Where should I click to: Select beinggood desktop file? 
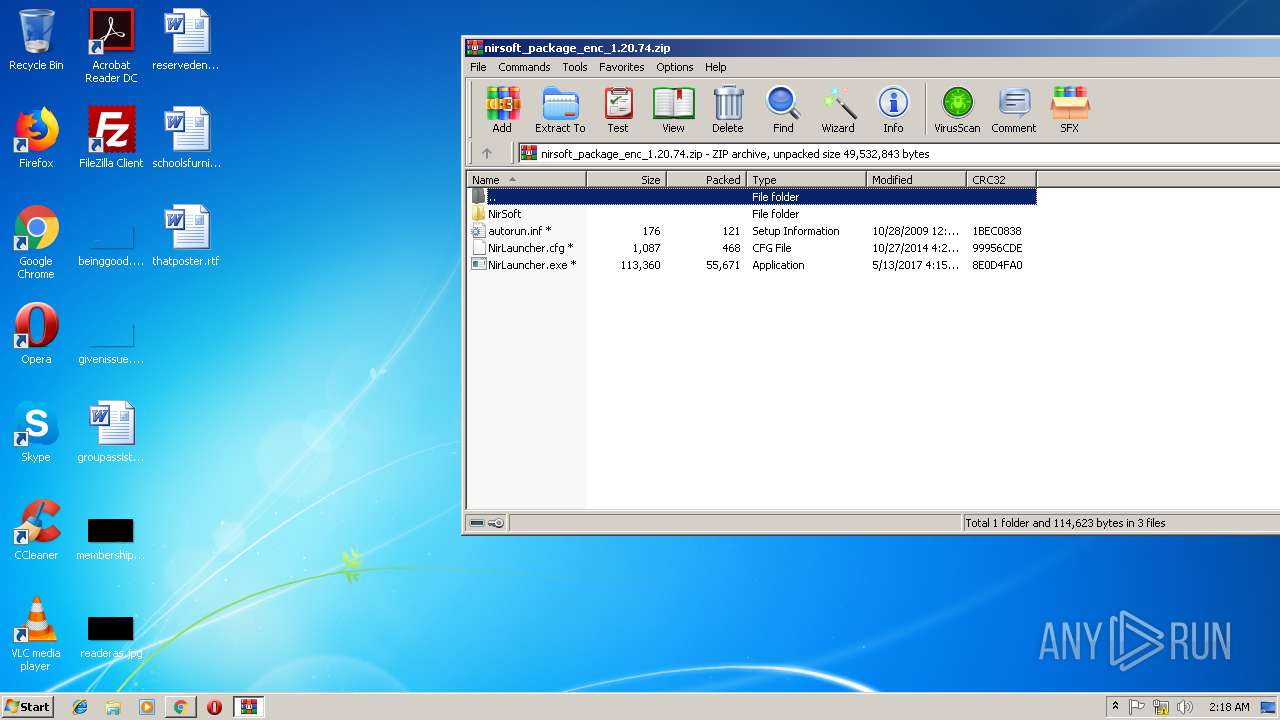coord(111,244)
